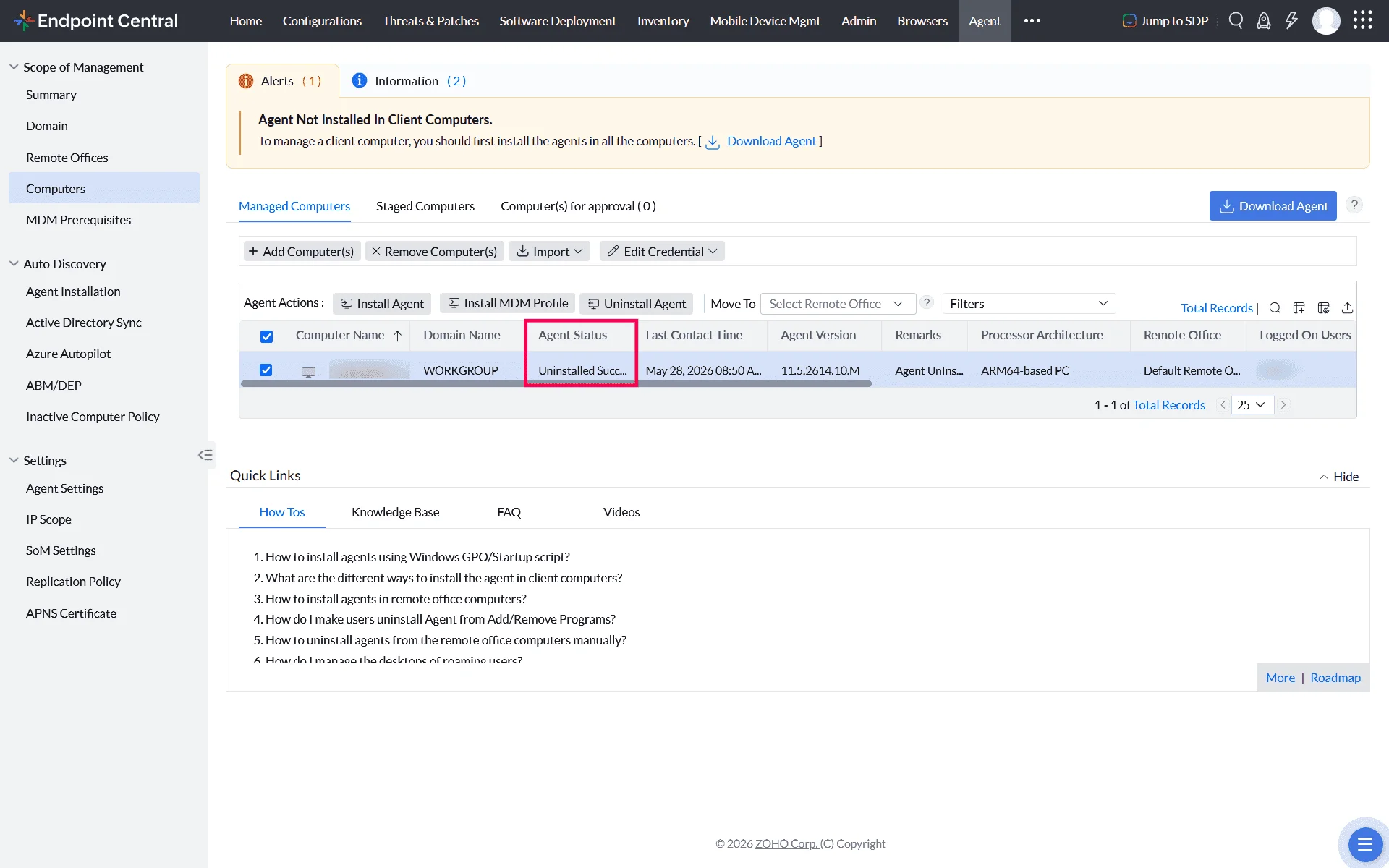Open the lightning quick actions icon
Screen dimensions: 1389x868
coord(1291,21)
